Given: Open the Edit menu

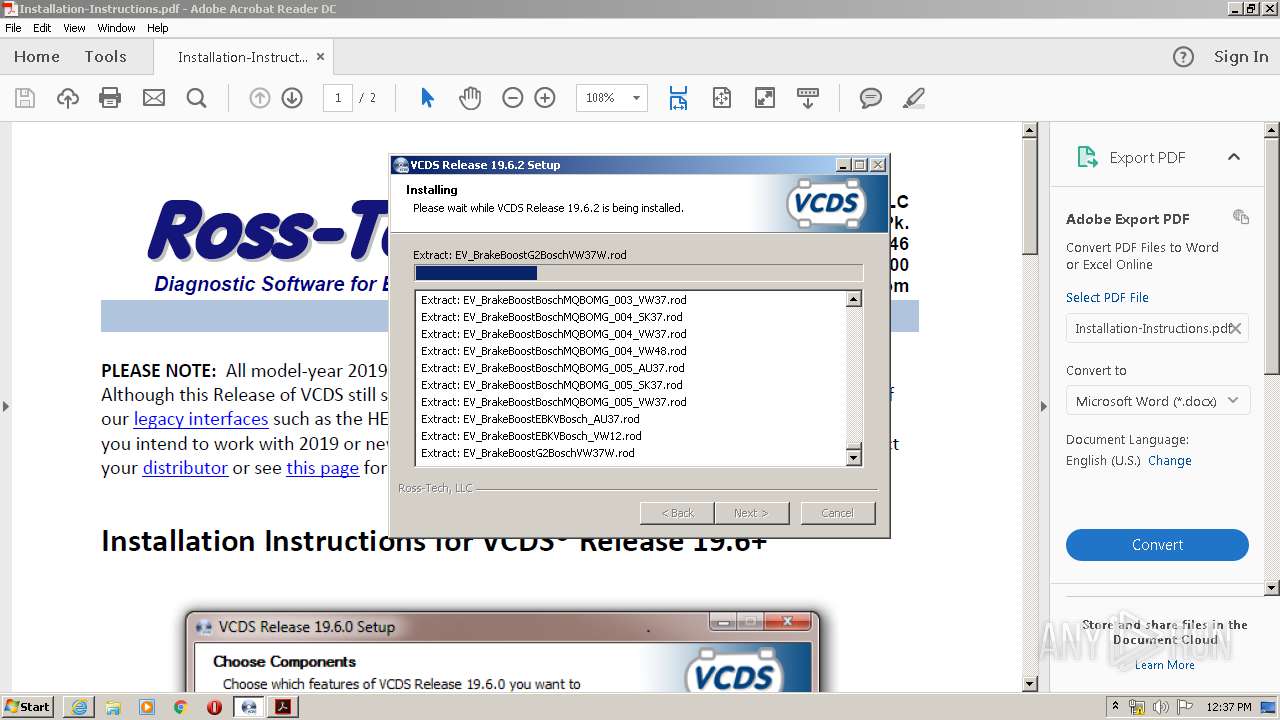Looking at the screenshot, I should coord(42,28).
